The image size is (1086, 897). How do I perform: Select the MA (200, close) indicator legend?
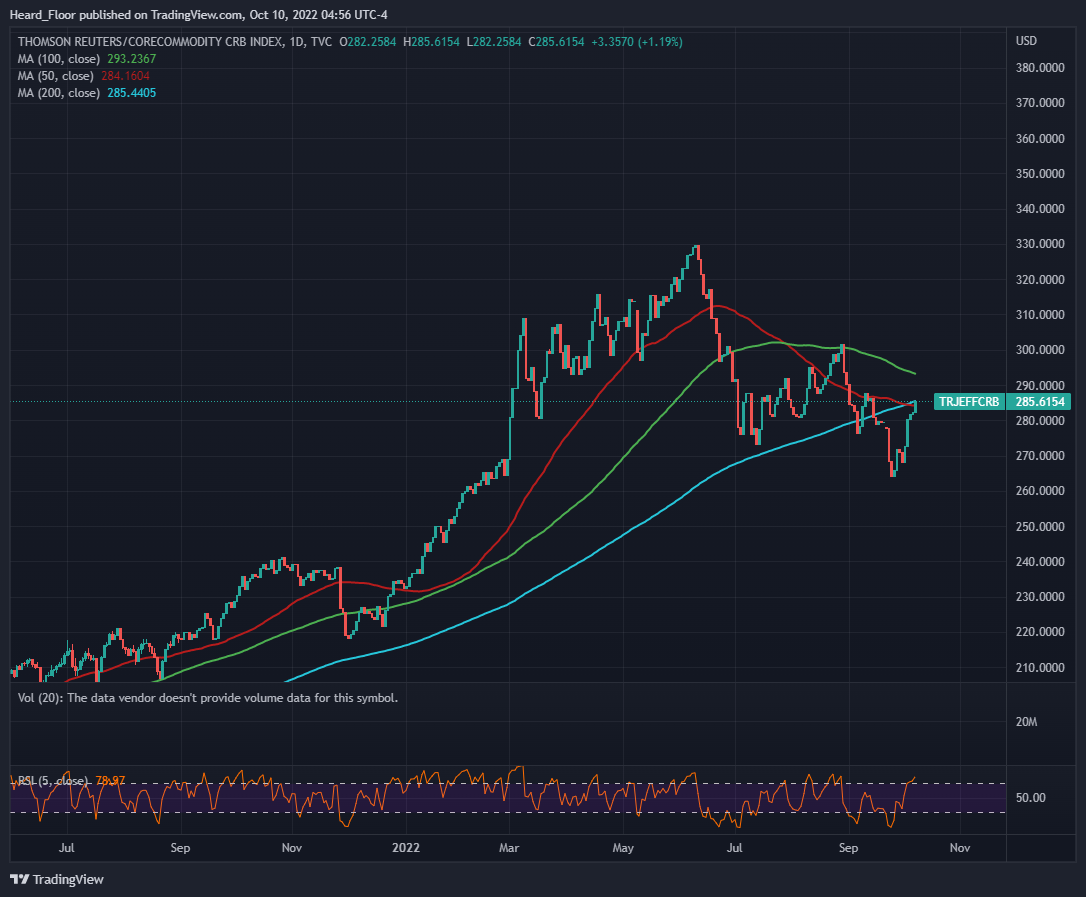pyautogui.click(x=59, y=93)
